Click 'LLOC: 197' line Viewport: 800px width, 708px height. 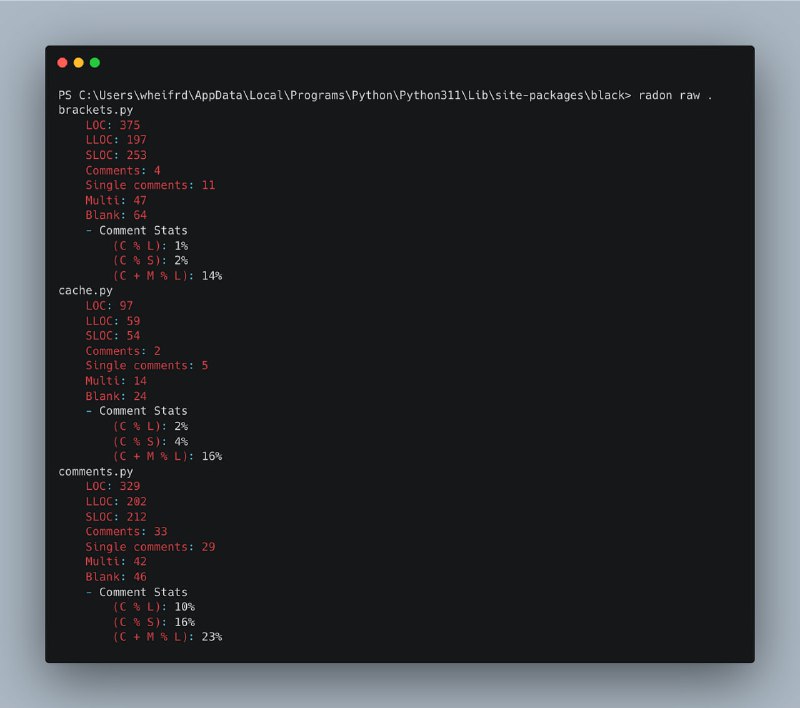[116, 140]
